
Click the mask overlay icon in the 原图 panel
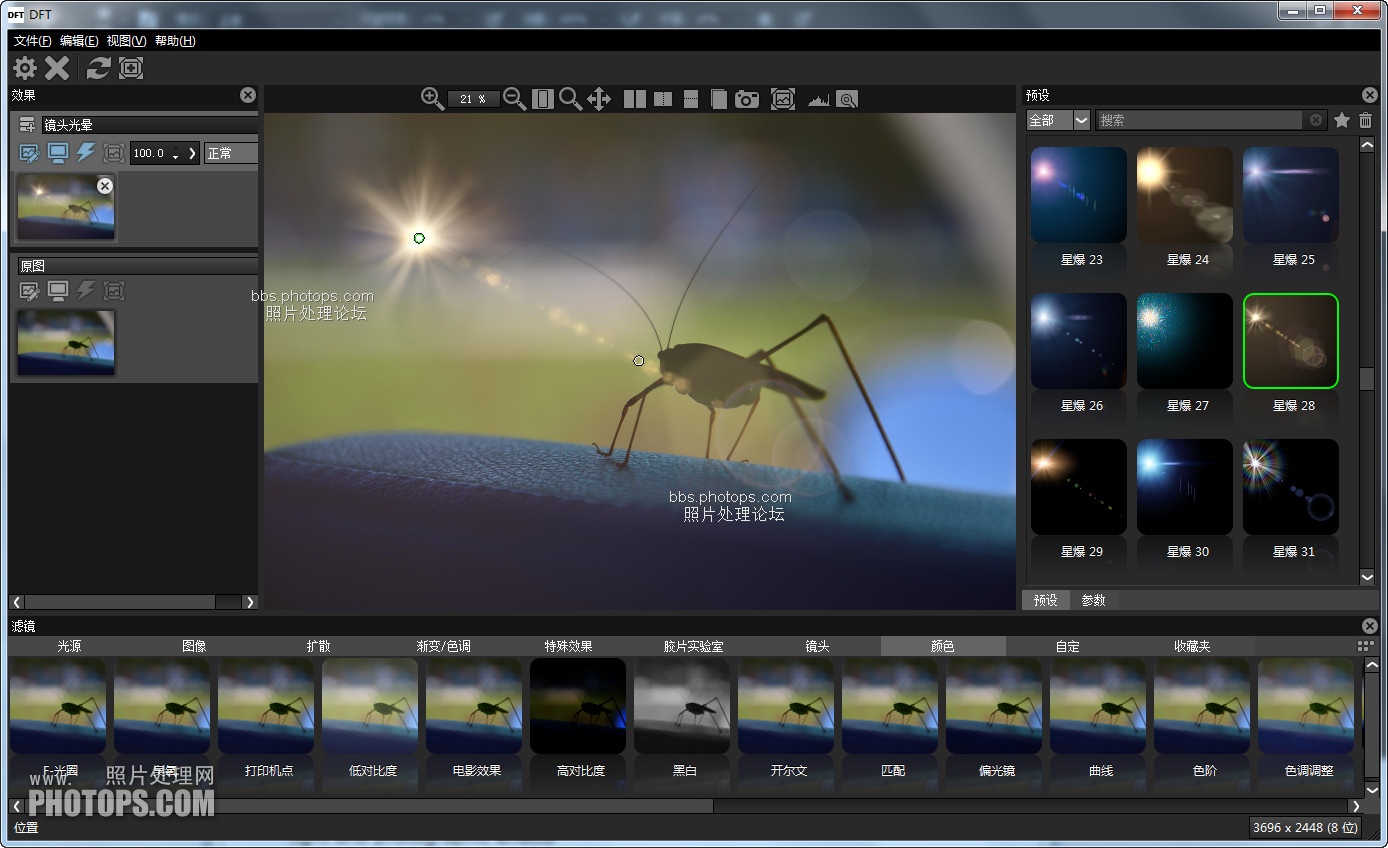click(x=114, y=291)
